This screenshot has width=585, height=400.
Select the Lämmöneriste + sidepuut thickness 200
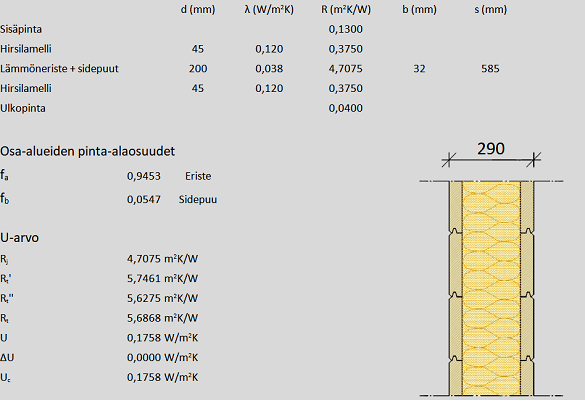198,69
